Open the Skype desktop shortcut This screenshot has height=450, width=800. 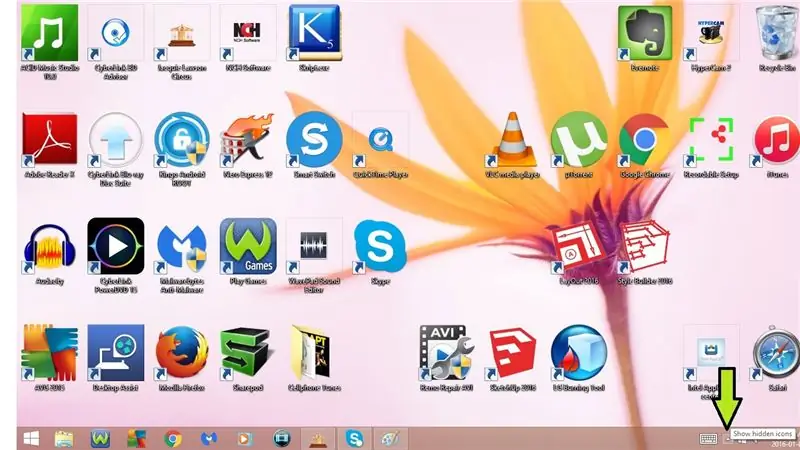(x=380, y=247)
